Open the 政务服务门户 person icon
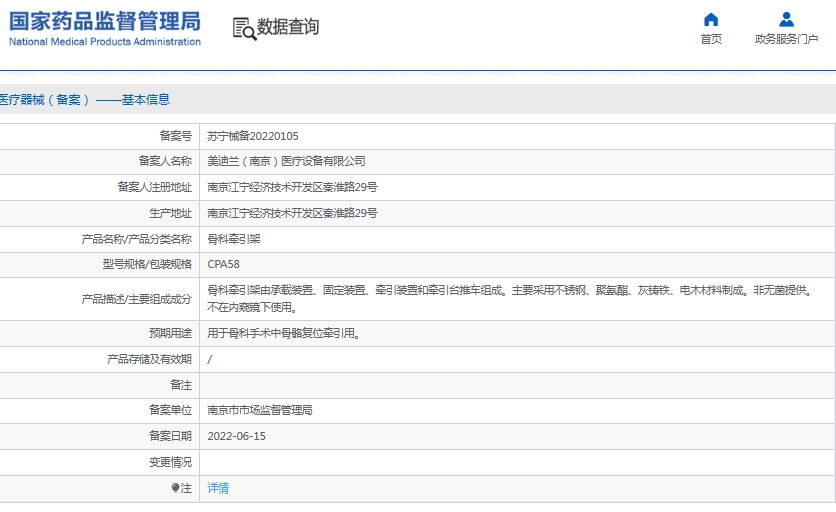The height and width of the screenshot is (512, 836). [786, 20]
